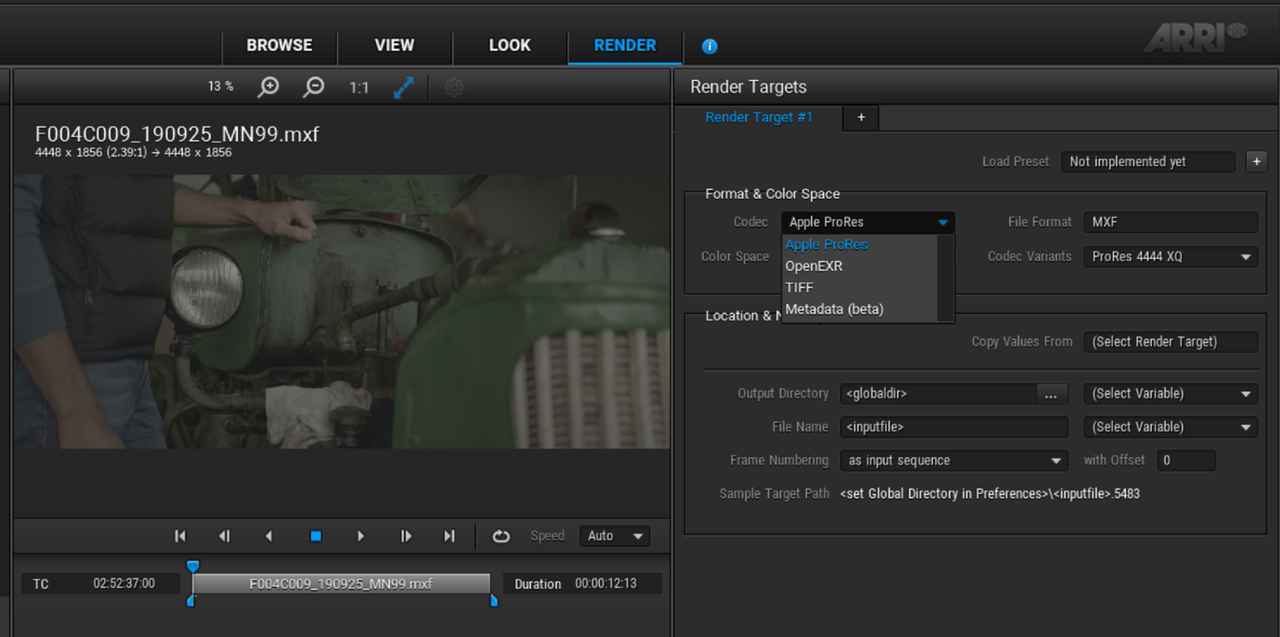Viewport: 1280px width, 637px height.
Task: Select the RENDER tab
Action: click(625, 45)
